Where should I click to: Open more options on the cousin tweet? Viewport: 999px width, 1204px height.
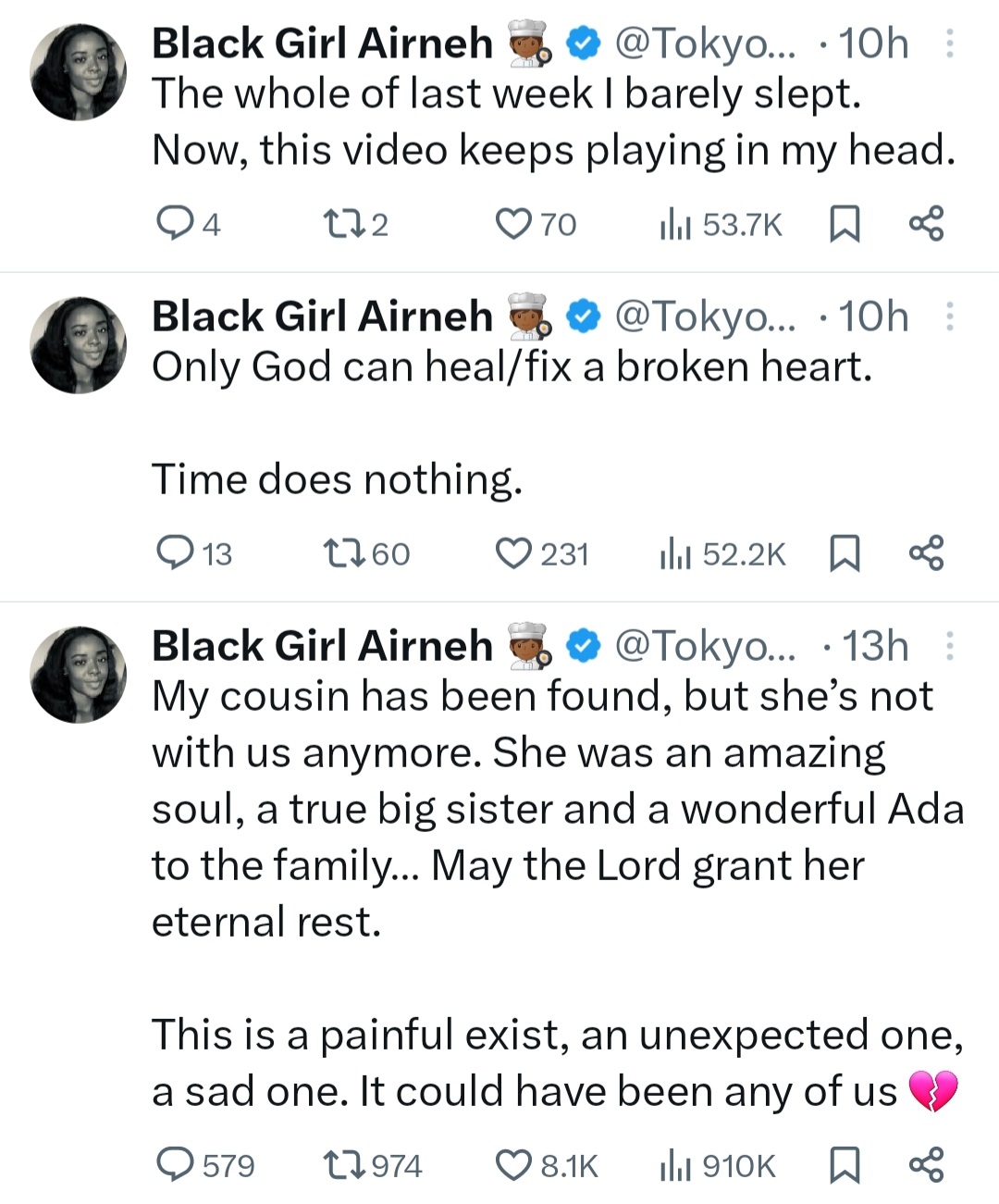pyautogui.click(x=949, y=646)
